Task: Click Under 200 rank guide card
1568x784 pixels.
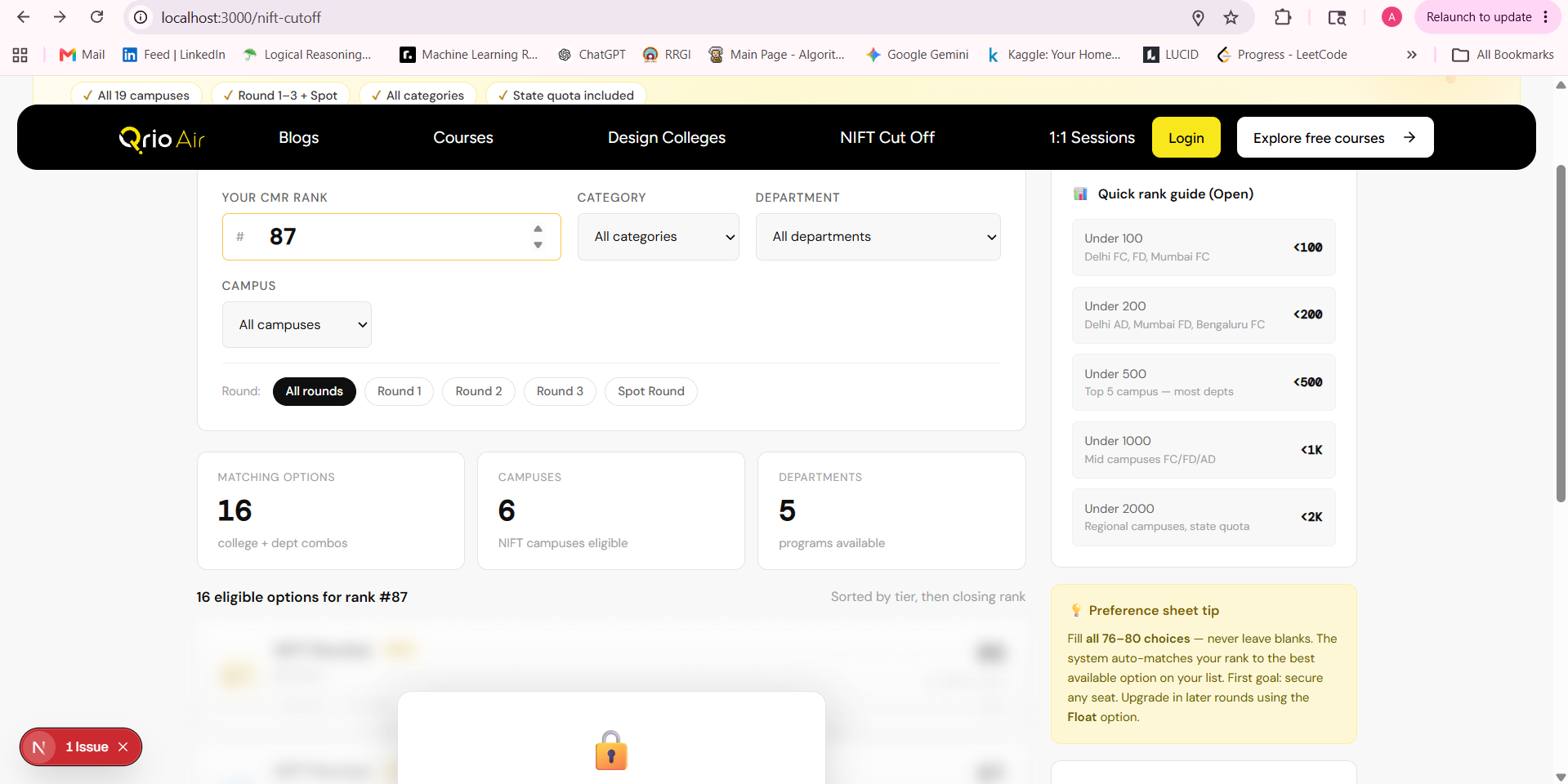Action: pos(1204,315)
